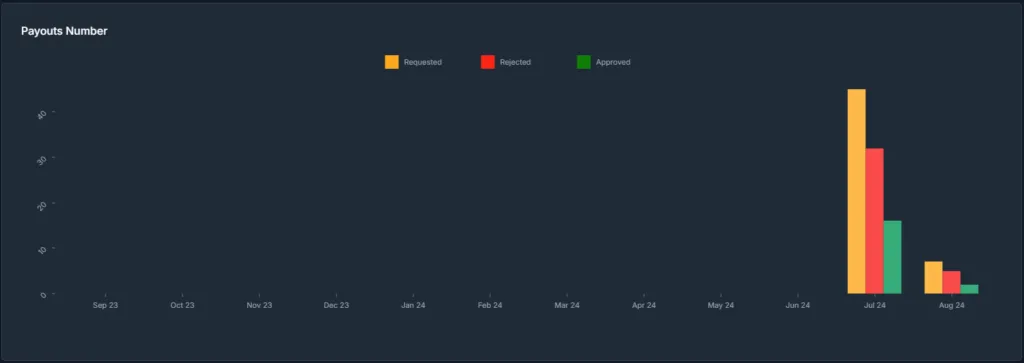Select the Aug 24 green Approved bar
Viewport: 1024px width, 363px height.
pyautogui.click(x=969, y=289)
